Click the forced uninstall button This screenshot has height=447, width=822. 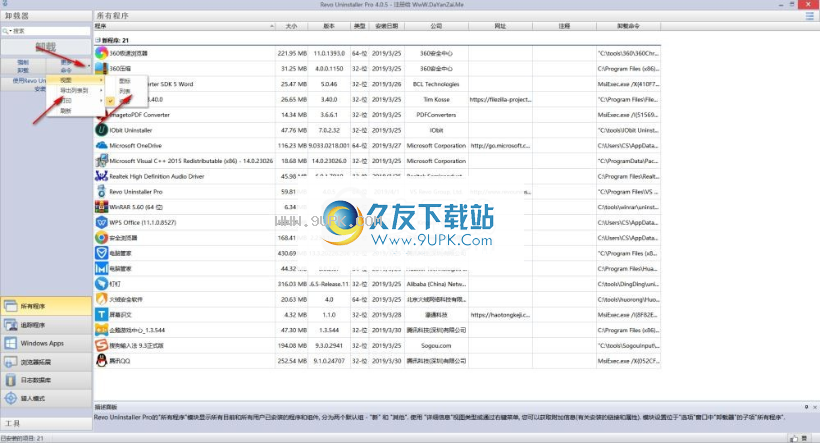[23, 66]
